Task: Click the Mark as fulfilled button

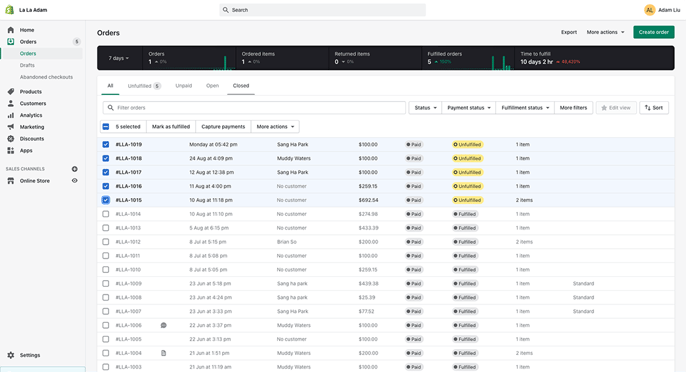Action: click(x=171, y=126)
